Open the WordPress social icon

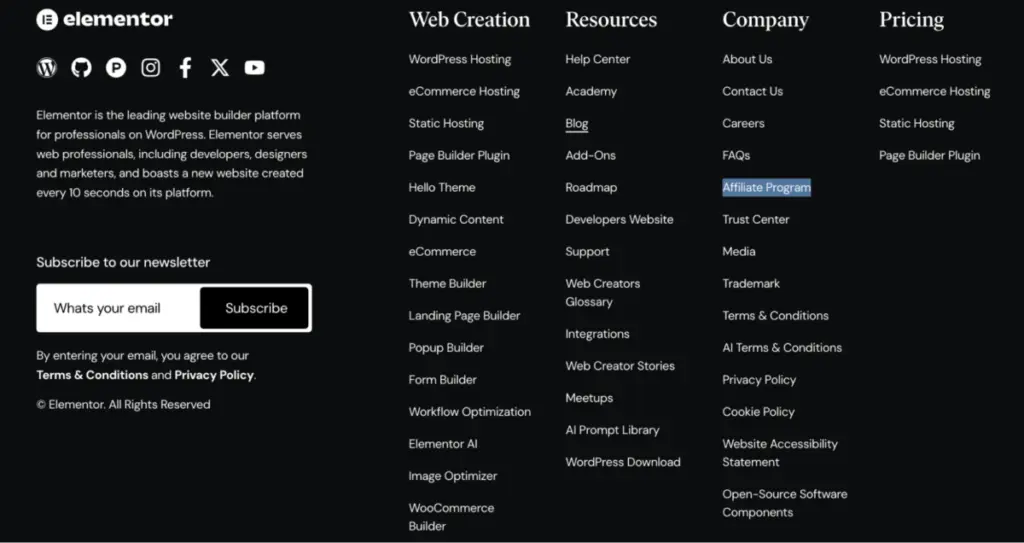[47, 68]
